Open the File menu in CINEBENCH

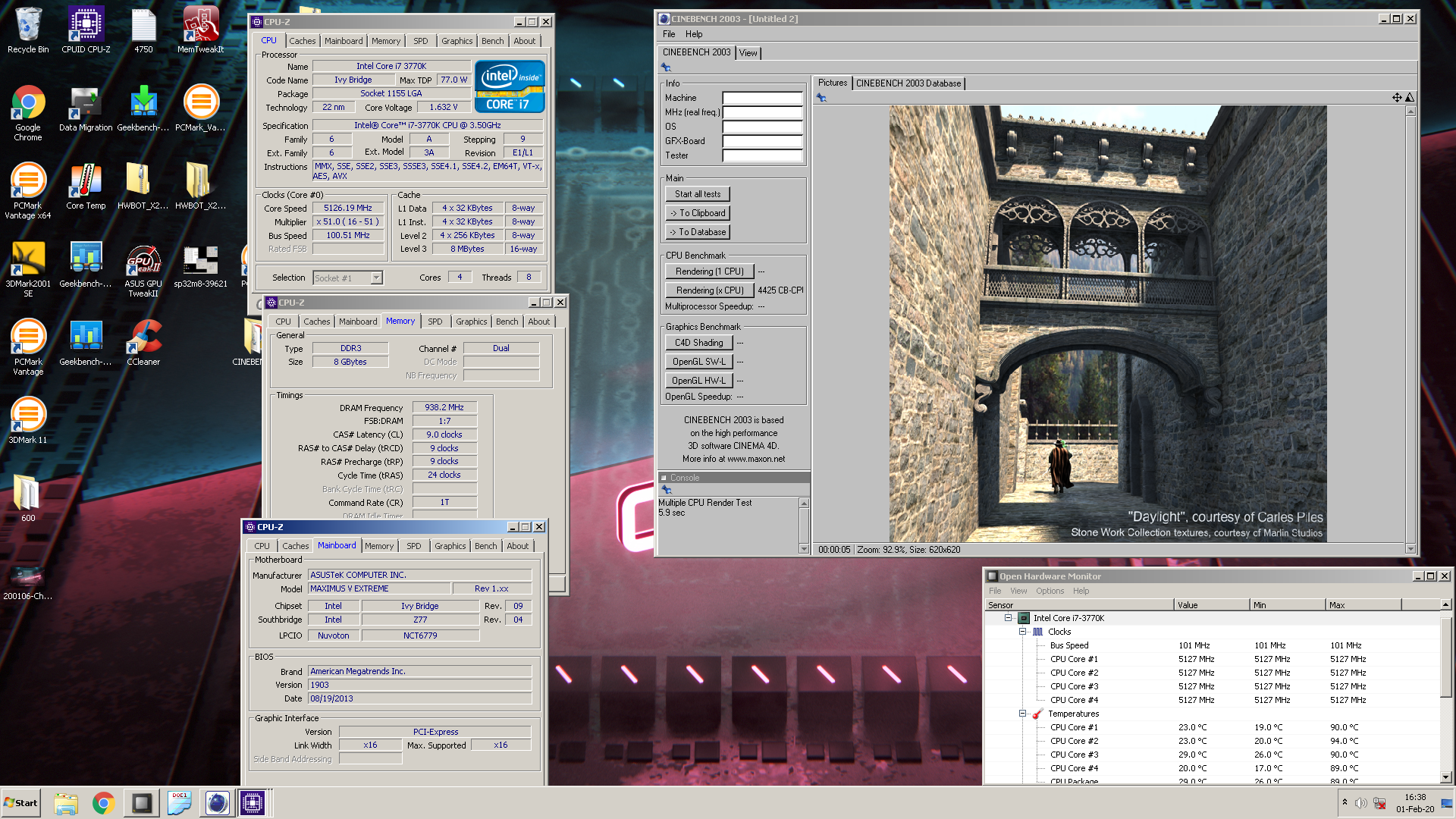coord(669,34)
